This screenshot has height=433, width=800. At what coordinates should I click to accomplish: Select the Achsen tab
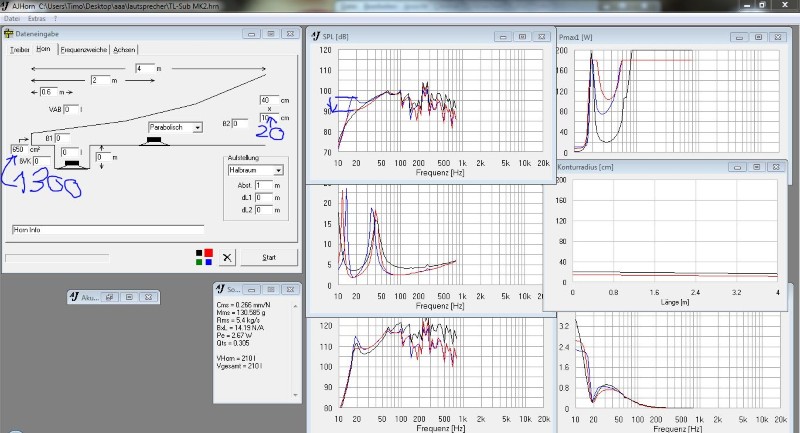tap(125, 48)
